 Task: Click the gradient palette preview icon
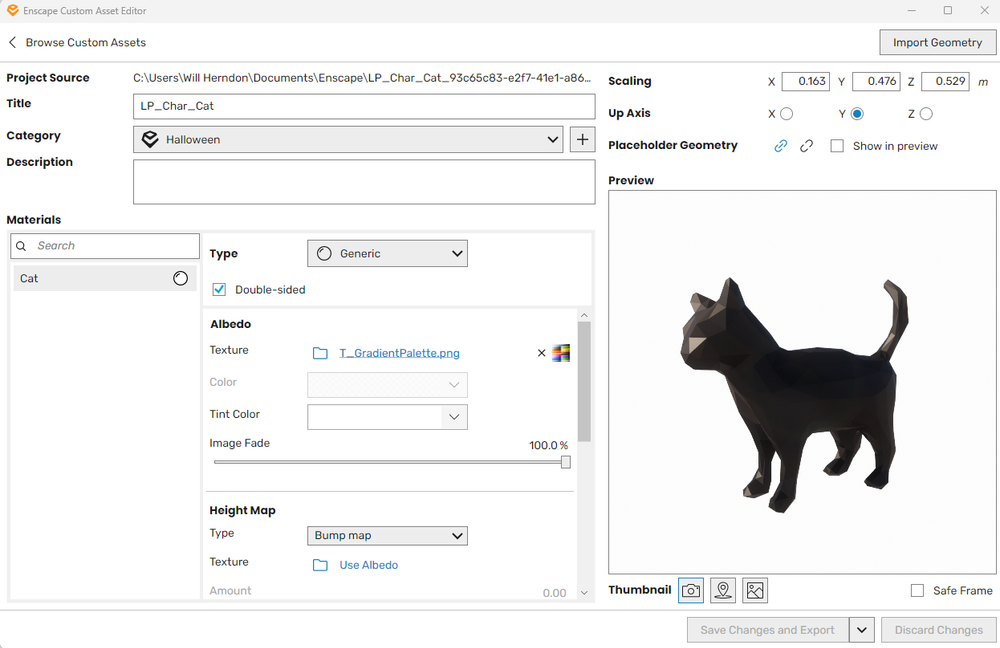point(560,352)
